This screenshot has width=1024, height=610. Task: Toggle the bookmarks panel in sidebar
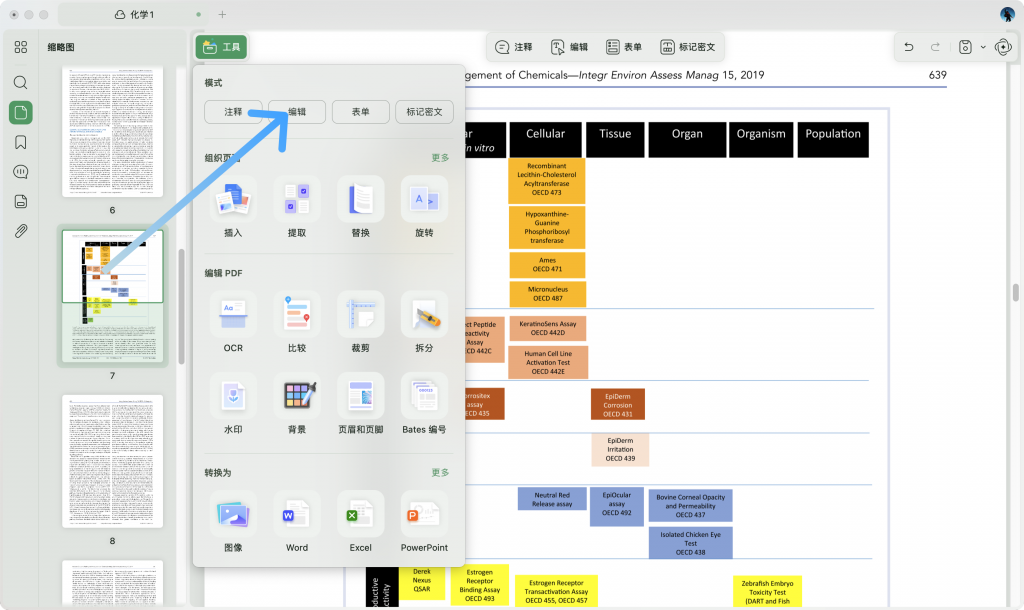coord(21,142)
